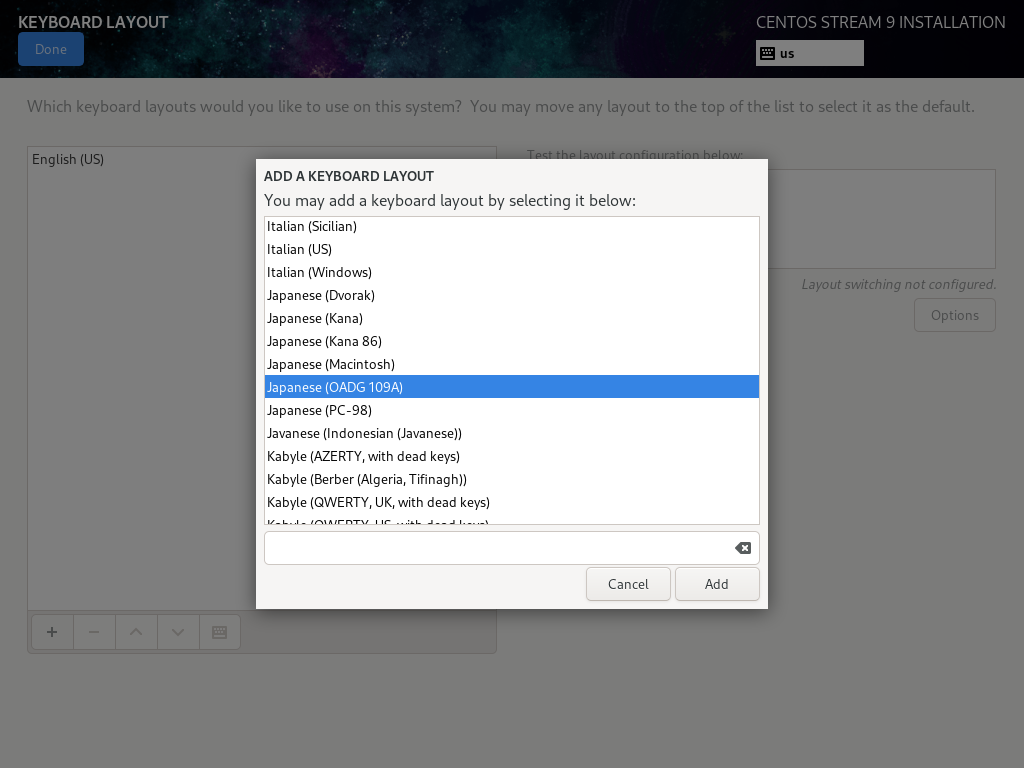This screenshot has height=768, width=1024.
Task: Click the keyboard preview icon button
Action: pyautogui.click(x=220, y=632)
